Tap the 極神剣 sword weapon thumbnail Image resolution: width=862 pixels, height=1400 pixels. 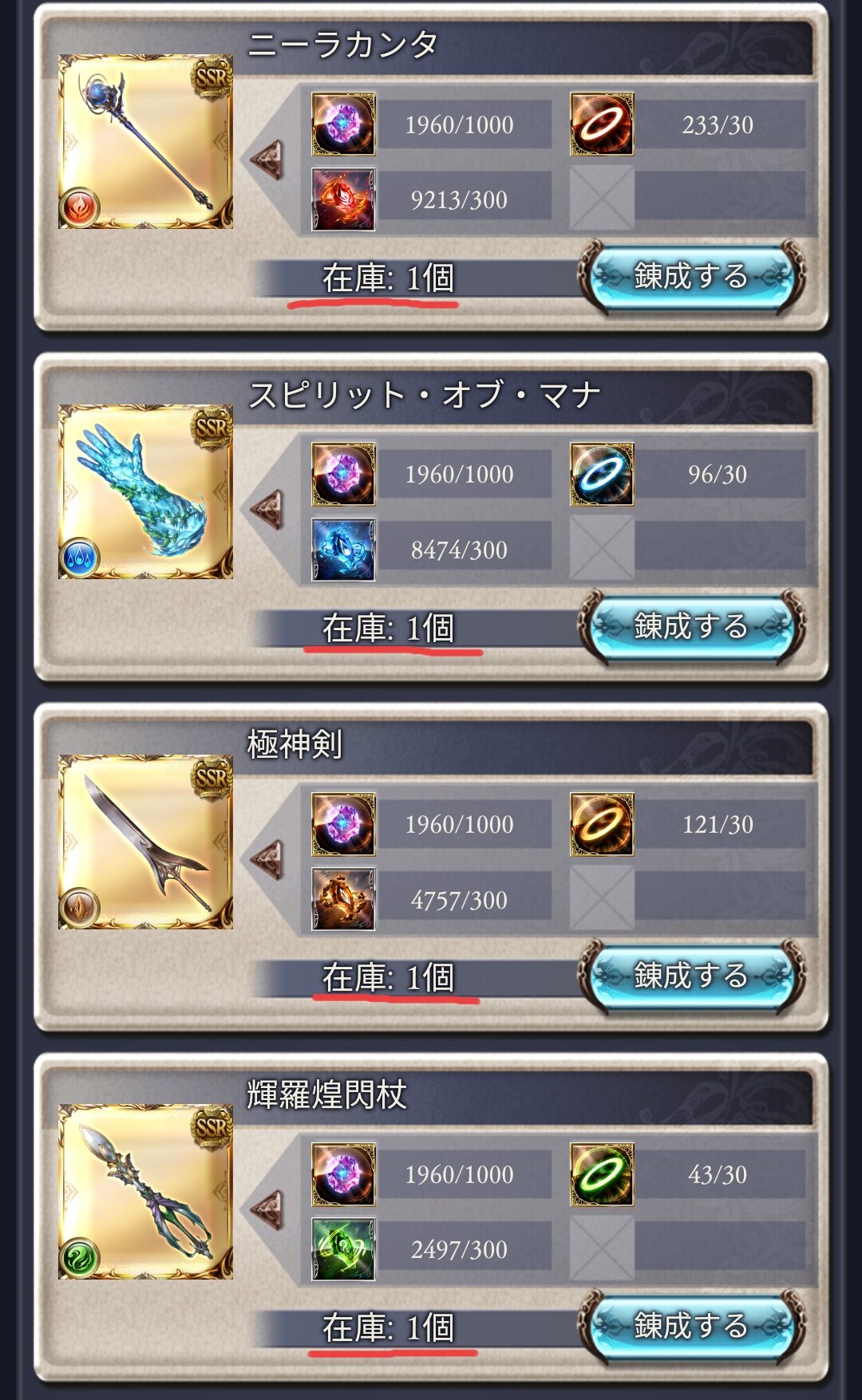145,842
